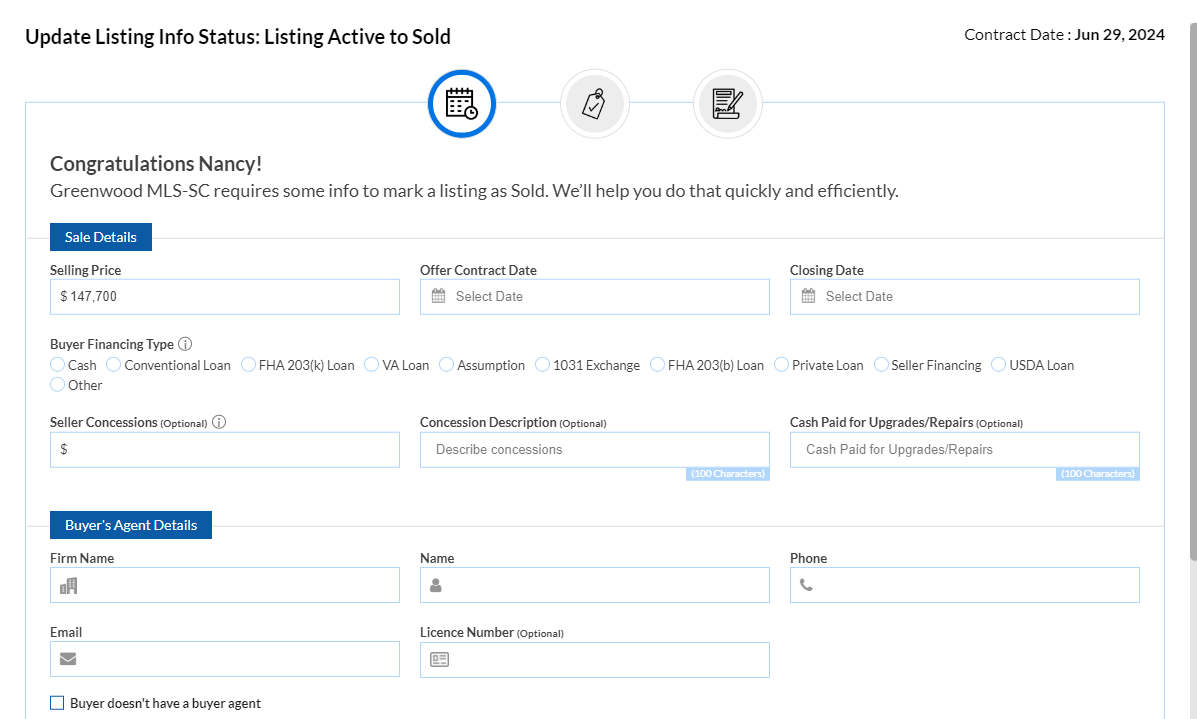Viewport: 1197px width, 719px height.
Task: Click the calendar icon in Offer Contract Date
Action: click(x=438, y=296)
